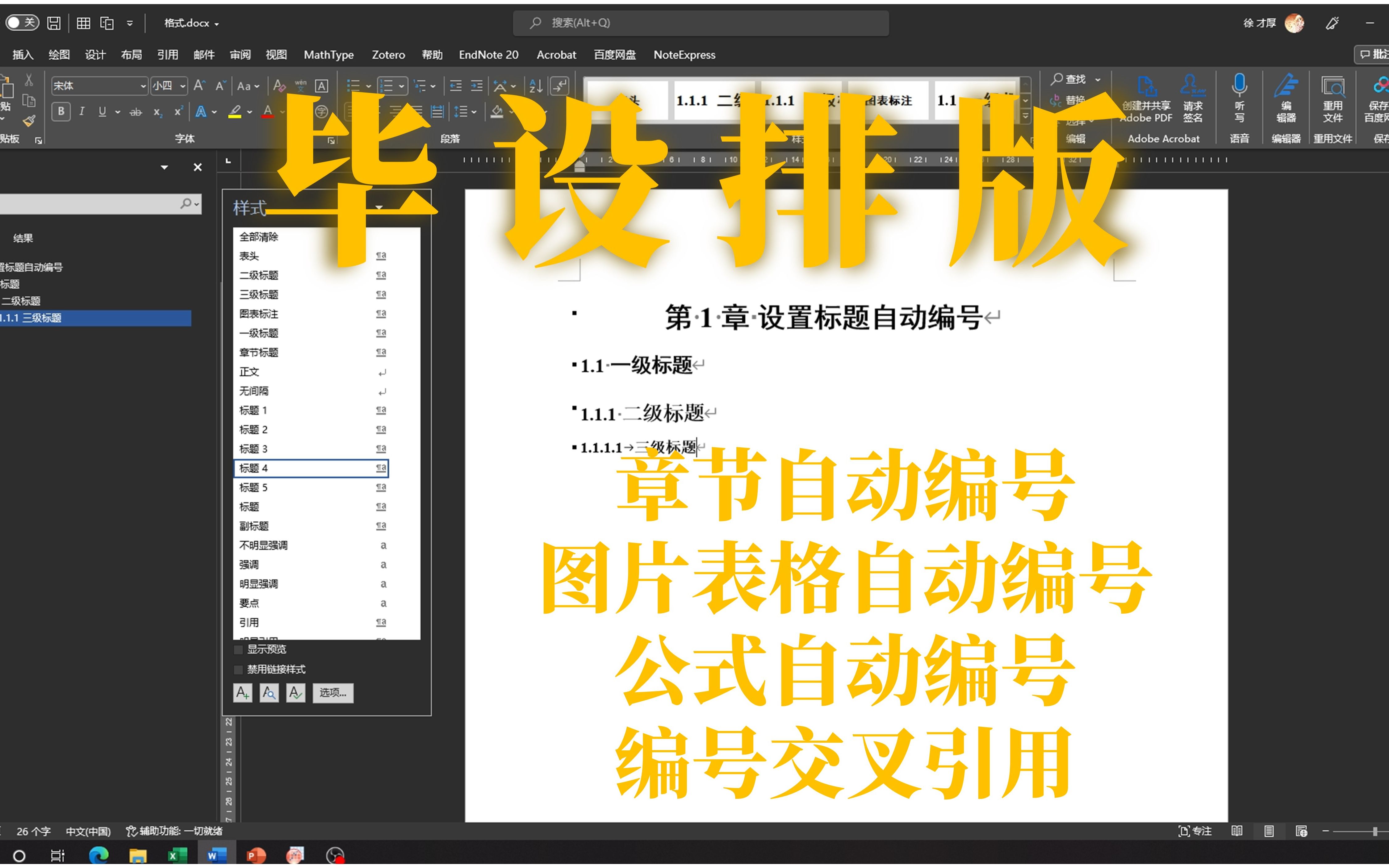Image resolution: width=1389 pixels, height=868 pixels.
Task: Click the table grid quick-access icon
Action: coord(83,23)
